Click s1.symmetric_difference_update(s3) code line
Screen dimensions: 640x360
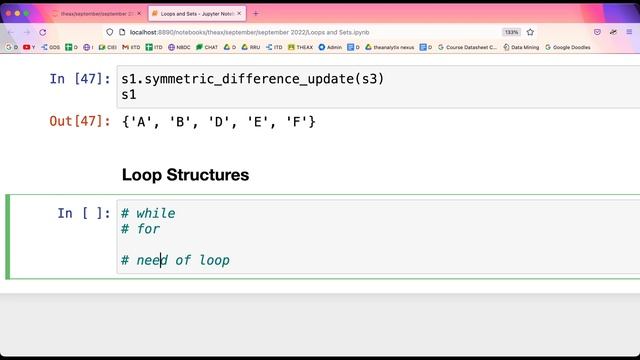tap(253, 79)
